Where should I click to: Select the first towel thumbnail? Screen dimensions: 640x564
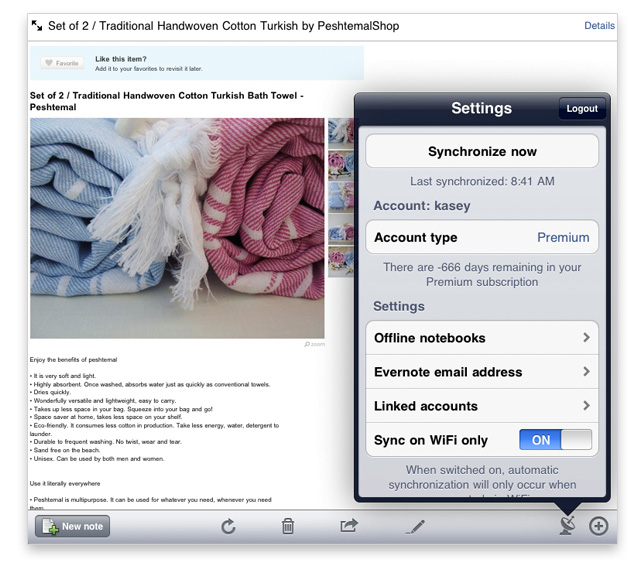341,133
